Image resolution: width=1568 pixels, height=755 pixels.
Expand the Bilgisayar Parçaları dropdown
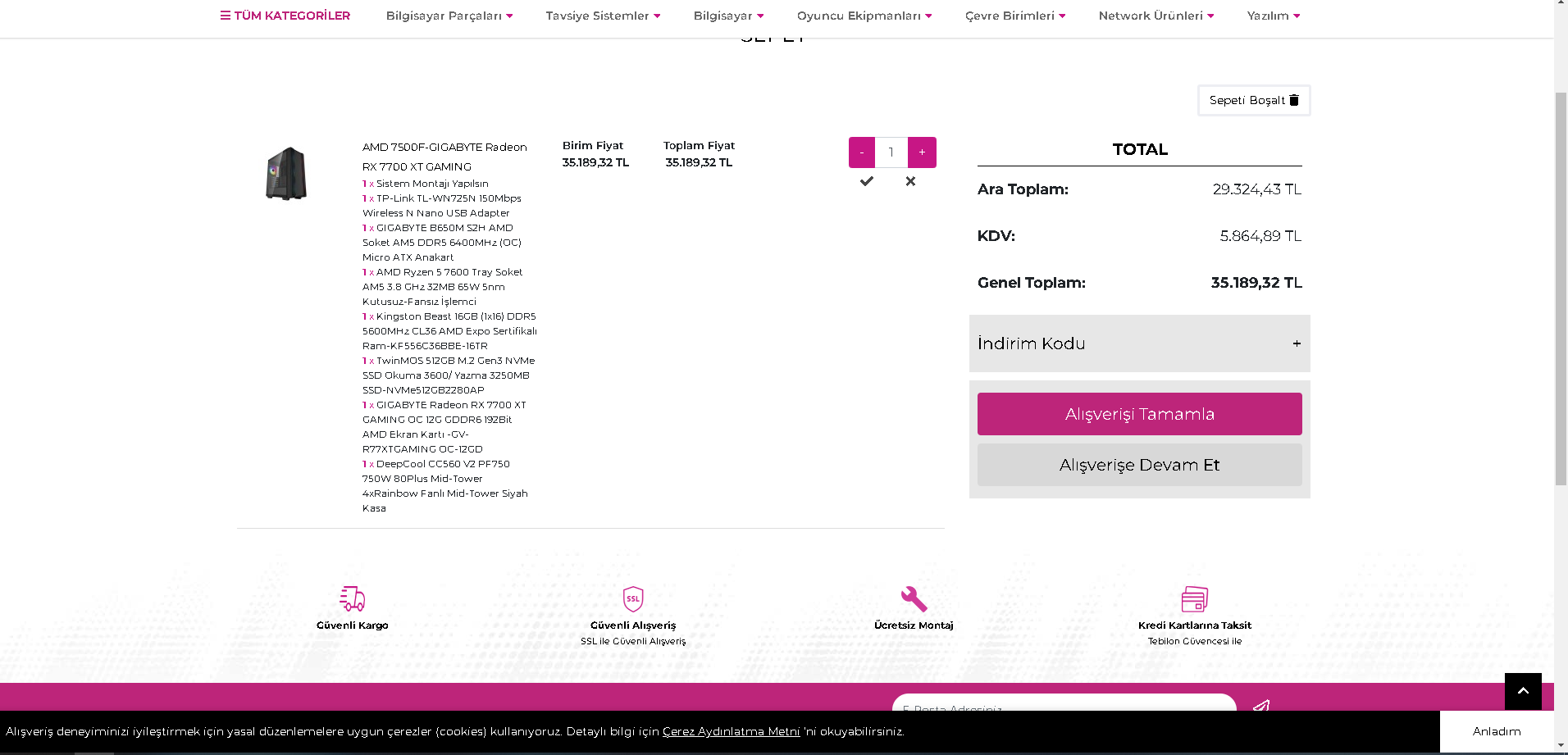click(x=449, y=16)
